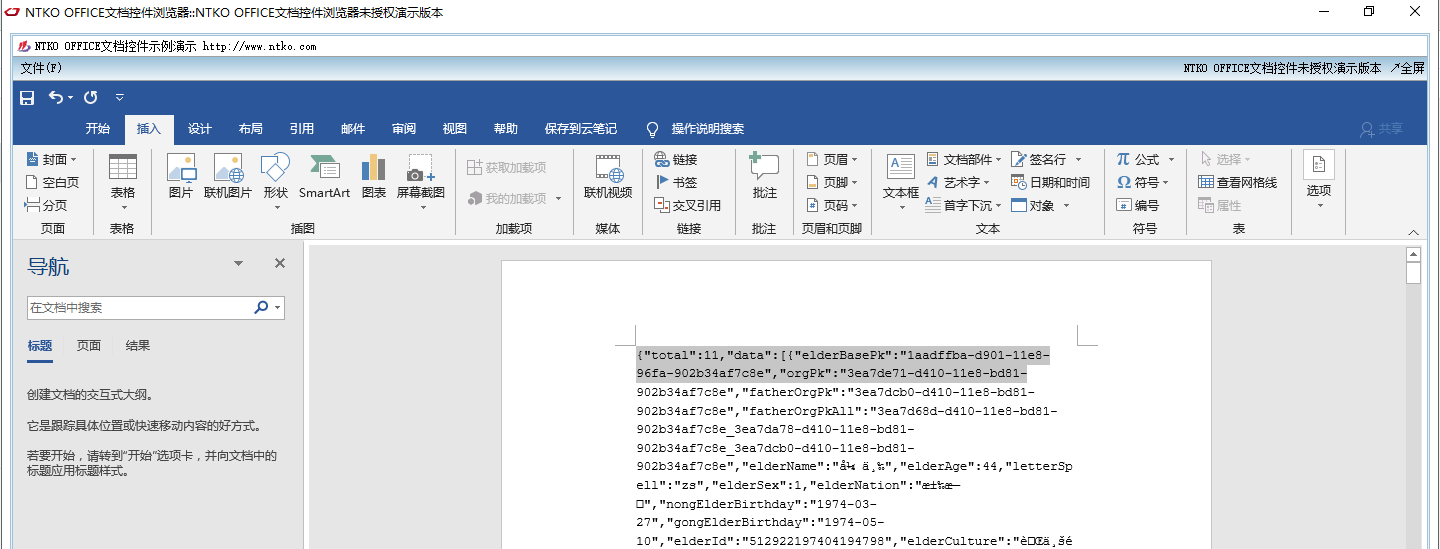The width and height of the screenshot is (1440, 549).
Task: Open the 页码 page number dropdown
Action: click(x=831, y=205)
